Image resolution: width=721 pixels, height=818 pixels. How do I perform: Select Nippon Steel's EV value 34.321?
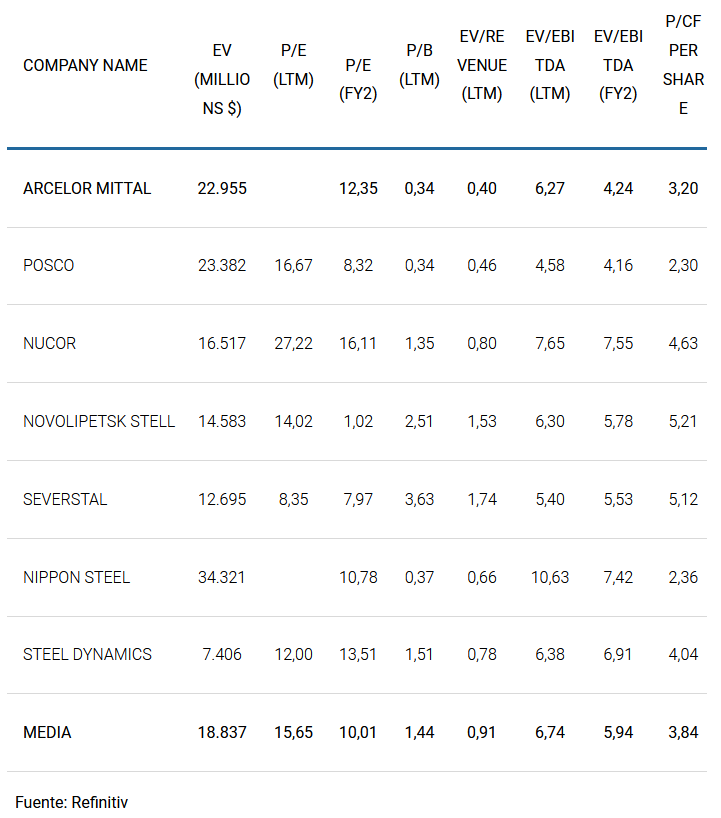[222, 577]
